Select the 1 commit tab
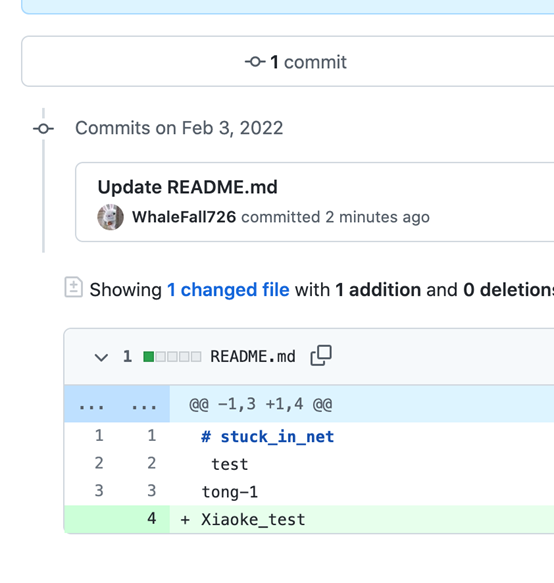Image resolution: width=554 pixels, height=583 pixels. [x=296, y=62]
